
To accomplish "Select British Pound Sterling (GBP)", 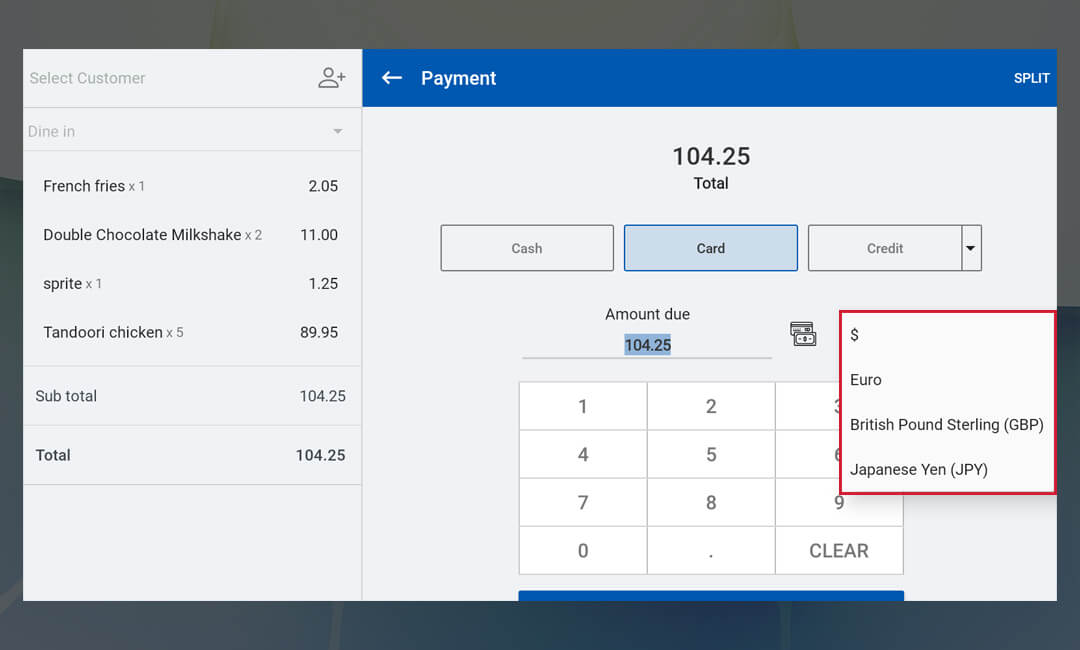I will [947, 425].
